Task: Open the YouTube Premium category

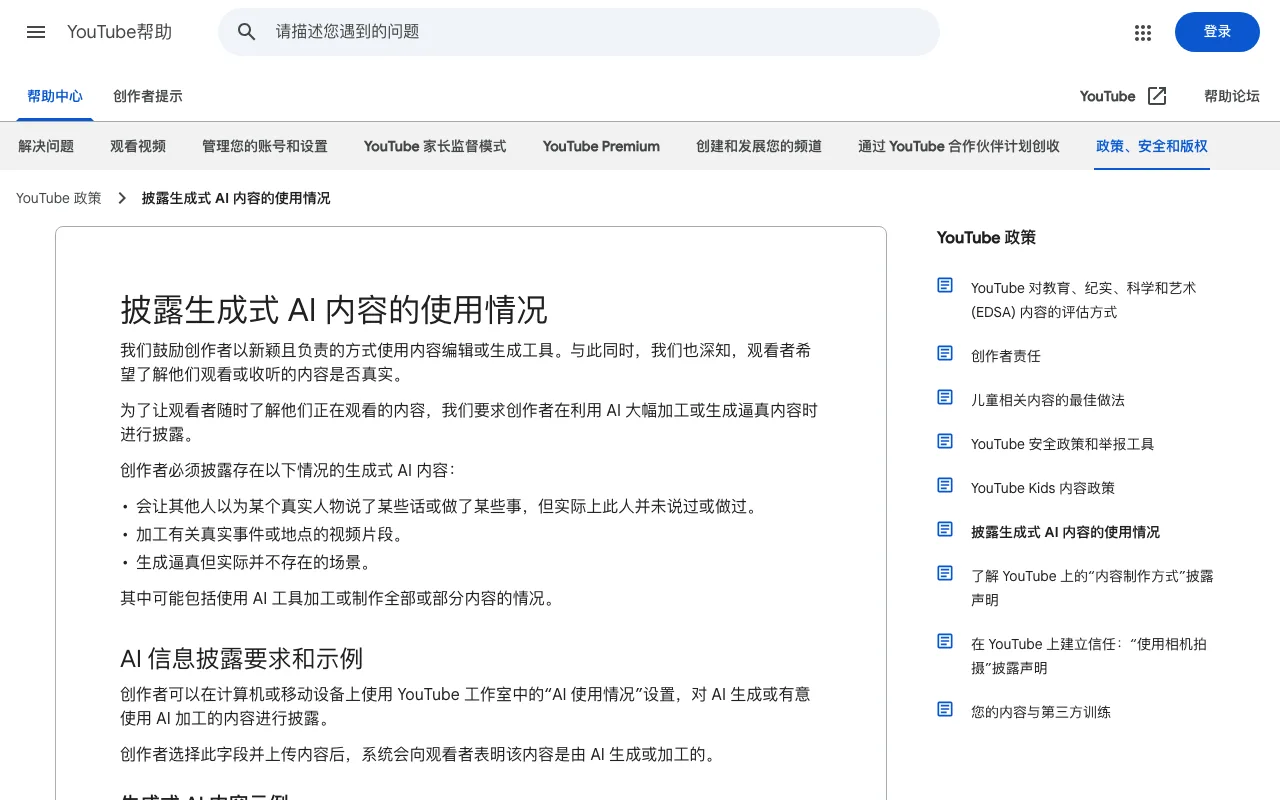Action: (601, 146)
